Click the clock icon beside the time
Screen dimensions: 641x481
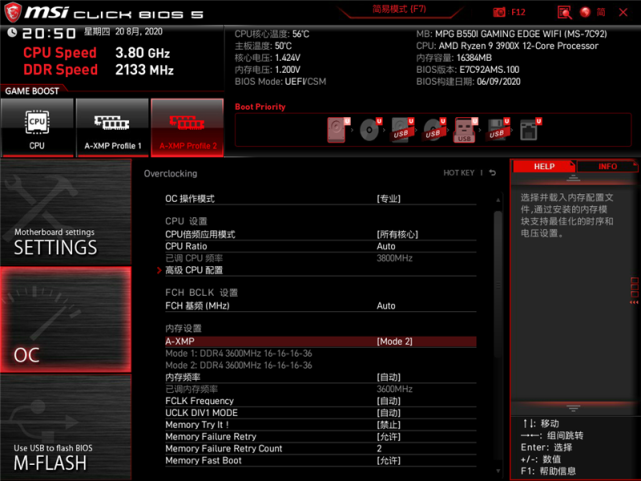12,32
